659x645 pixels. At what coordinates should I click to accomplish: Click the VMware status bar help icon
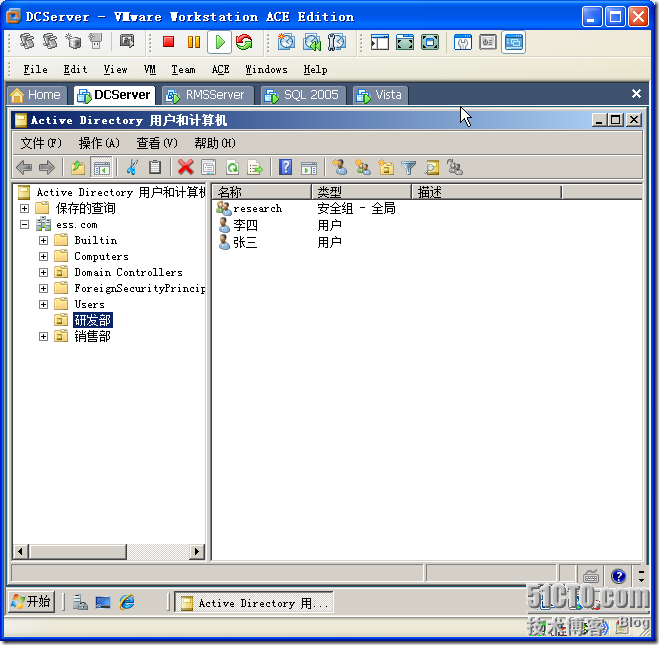pos(618,576)
